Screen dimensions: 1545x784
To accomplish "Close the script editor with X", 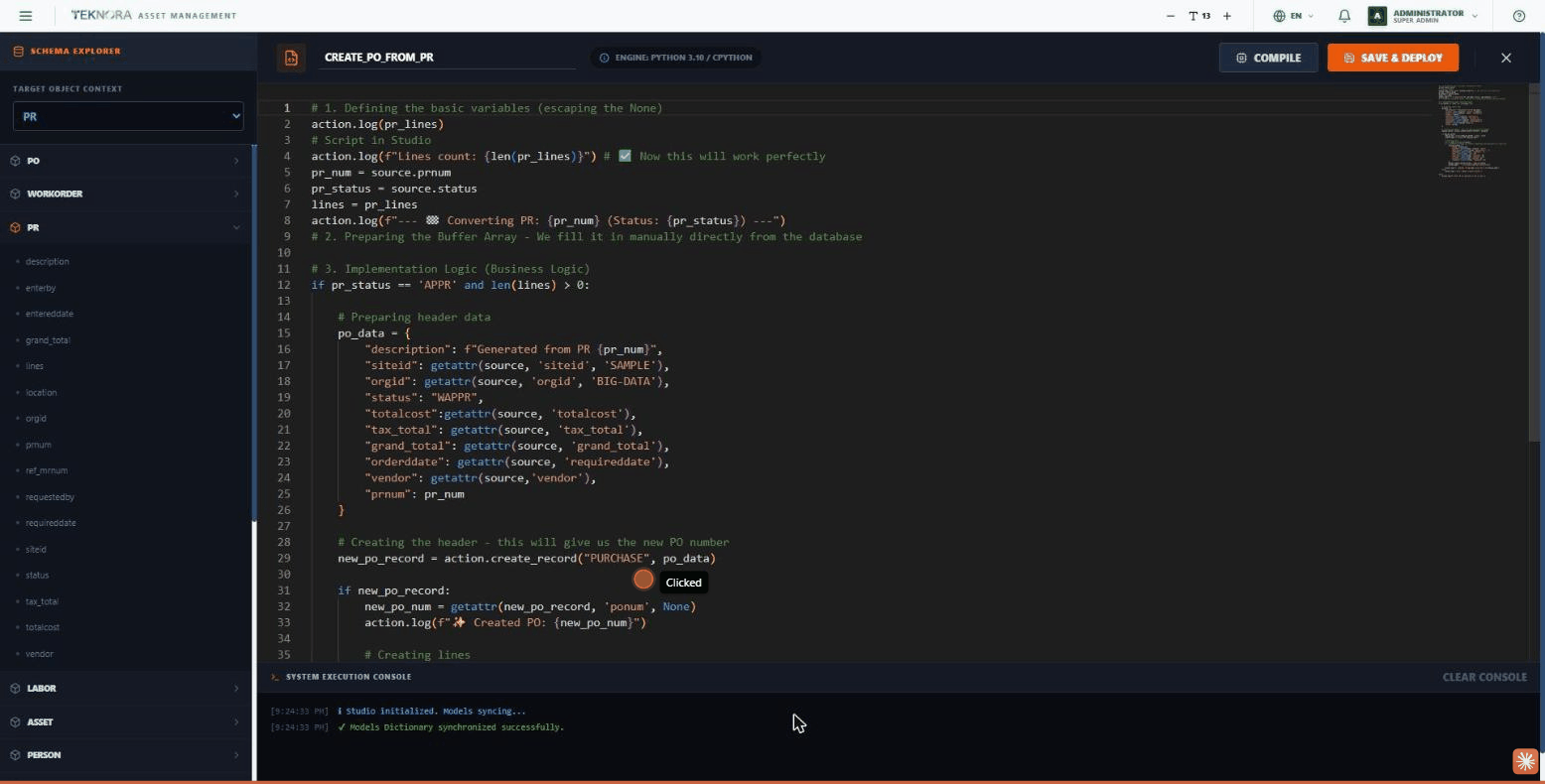I will coord(1506,58).
